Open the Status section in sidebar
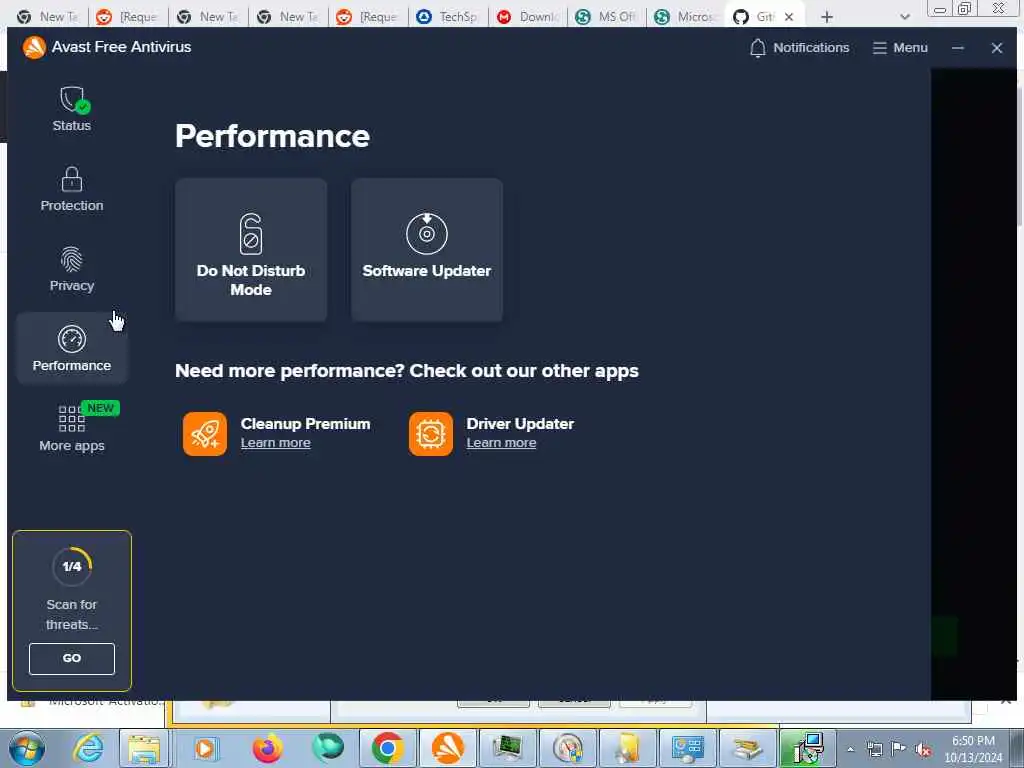The height and width of the screenshot is (768, 1024). point(72,108)
